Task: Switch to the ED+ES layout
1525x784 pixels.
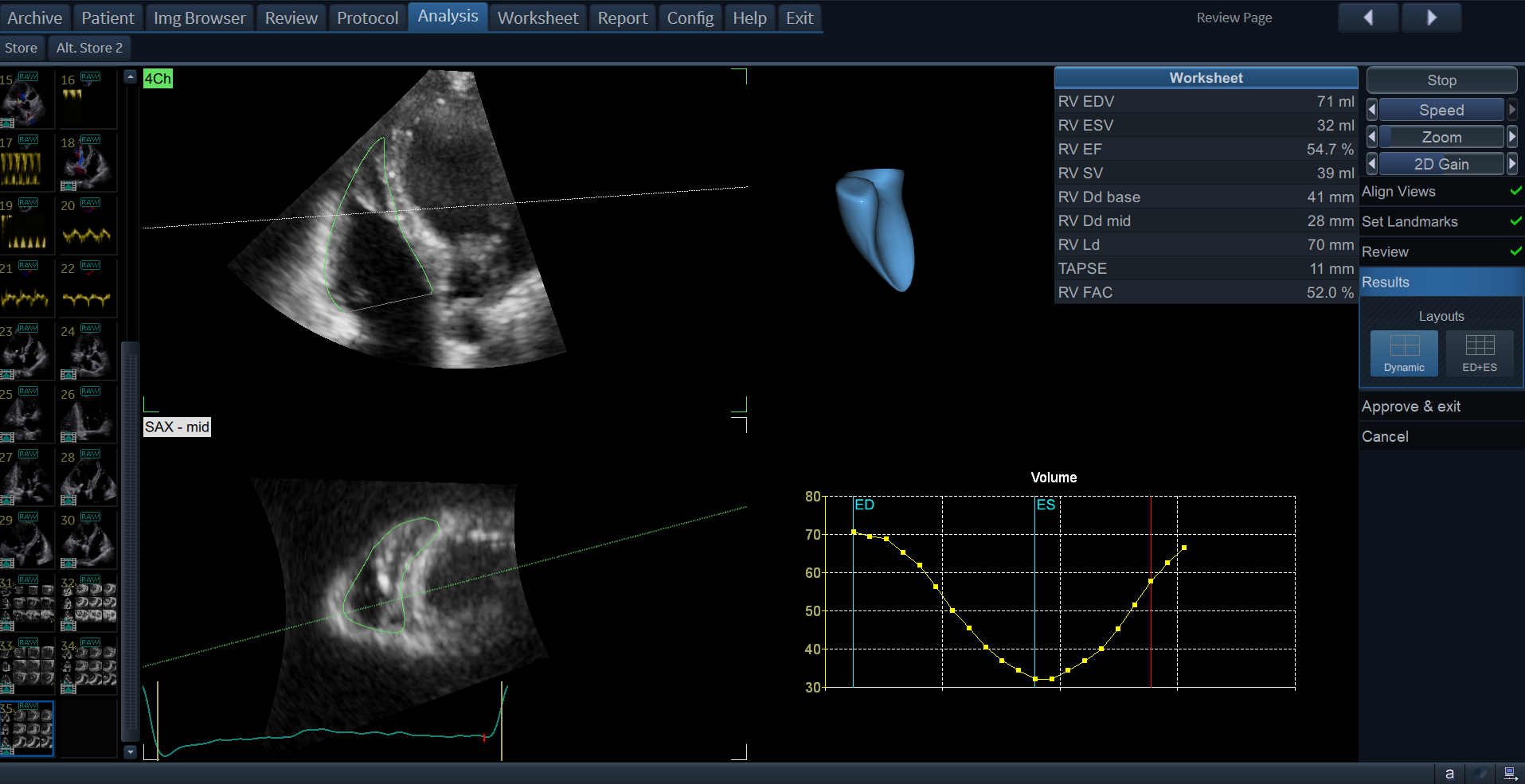Action: coord(1480,353)
